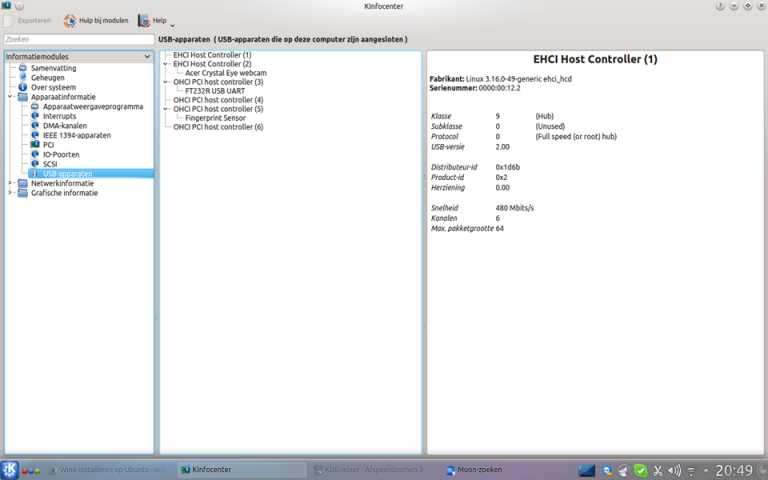Click the scissors clipboard tray icon
Image resolution: width=768 pixels, height=480 pixels.
pos(657,470)
